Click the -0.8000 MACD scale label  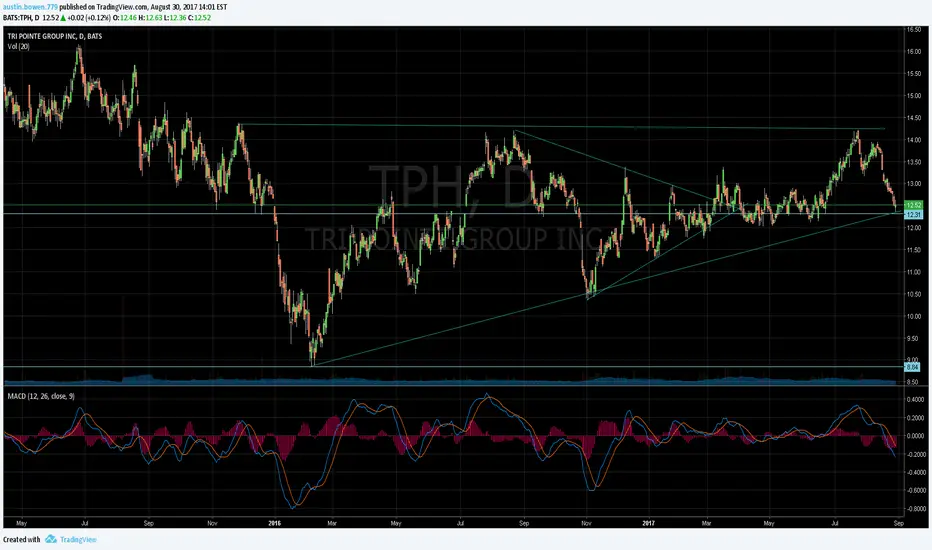pos(916,509)
